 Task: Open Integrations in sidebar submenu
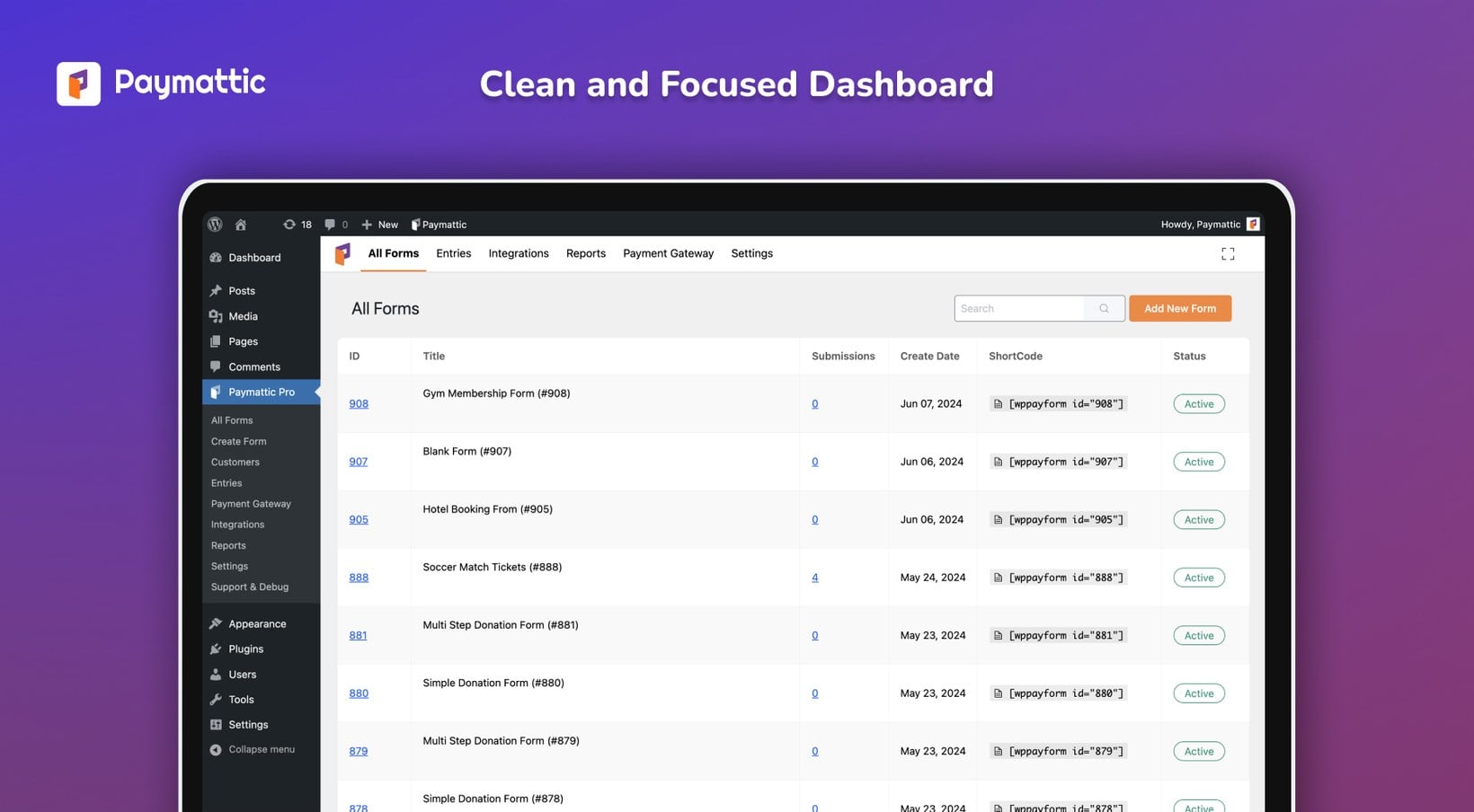[237, 525]
